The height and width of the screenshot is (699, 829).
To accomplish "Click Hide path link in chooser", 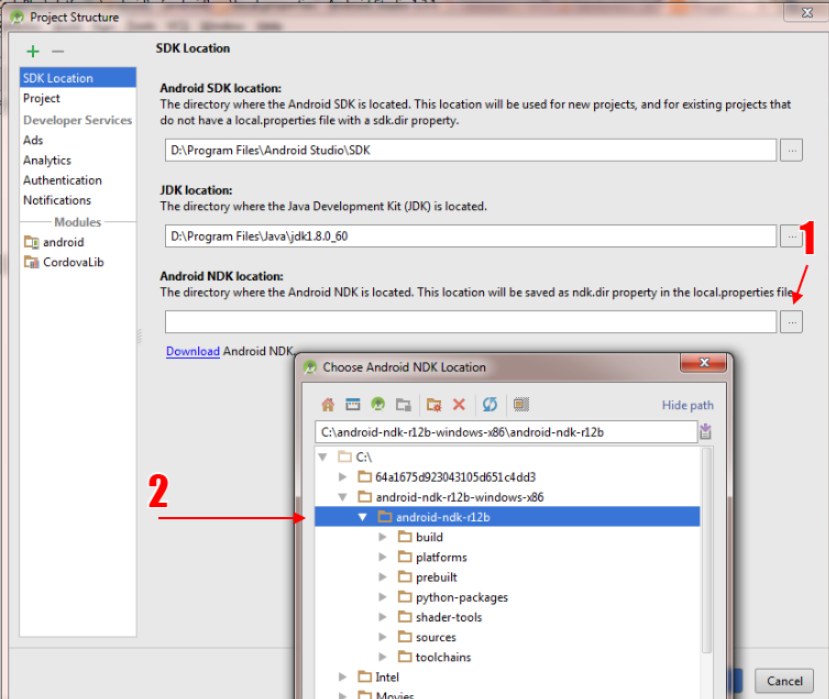I will (x=687, y=405).
